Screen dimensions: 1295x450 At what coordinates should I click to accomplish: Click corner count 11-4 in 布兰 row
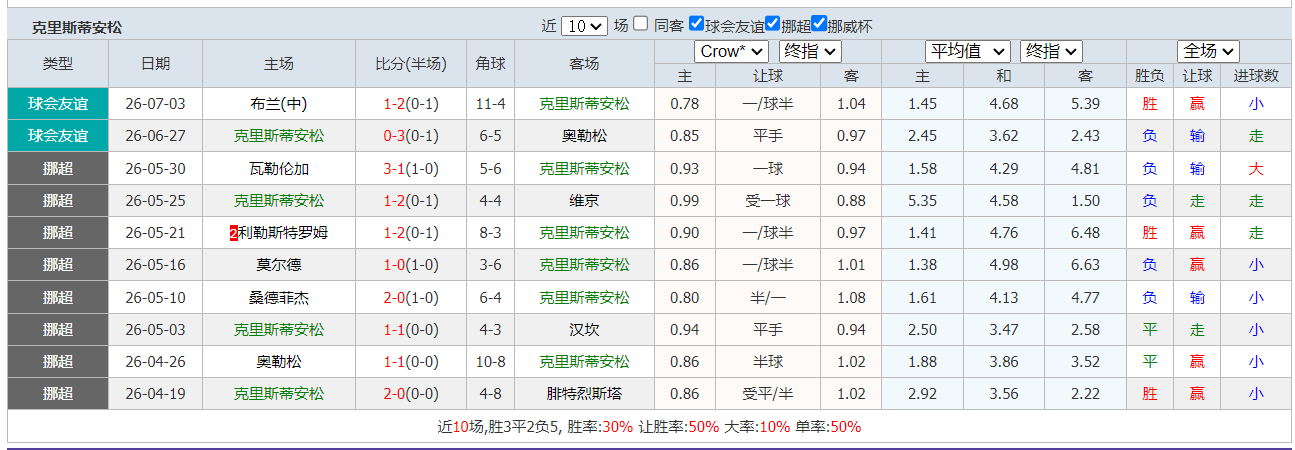[490, 104]
